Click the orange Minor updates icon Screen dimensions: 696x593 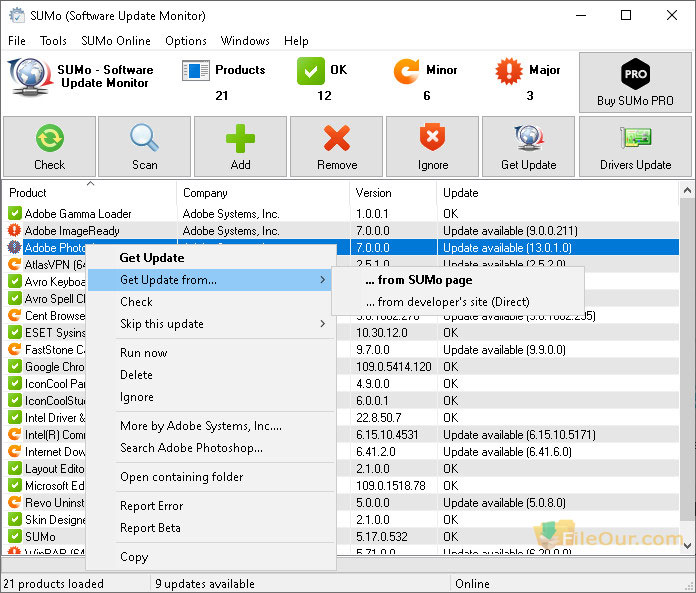click(x=406, y=71)
